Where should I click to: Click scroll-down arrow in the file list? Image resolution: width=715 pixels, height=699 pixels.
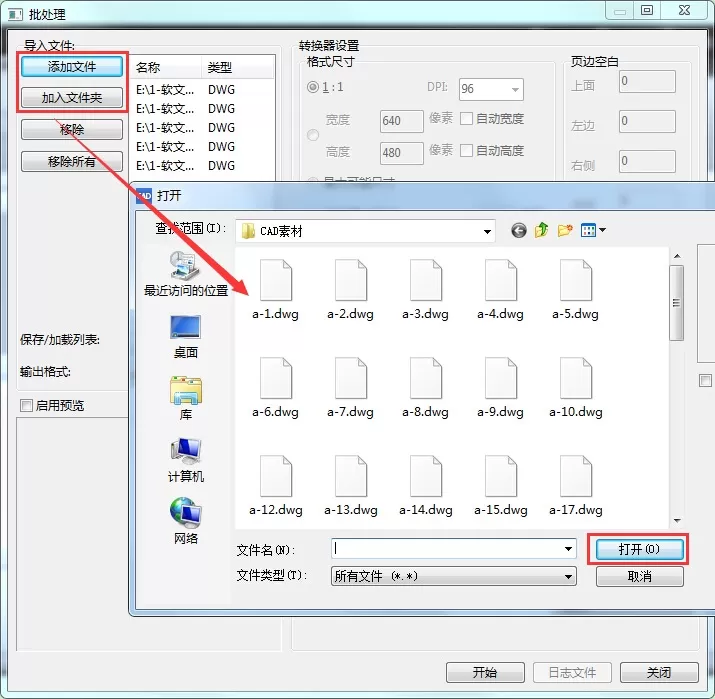(677, 521)
